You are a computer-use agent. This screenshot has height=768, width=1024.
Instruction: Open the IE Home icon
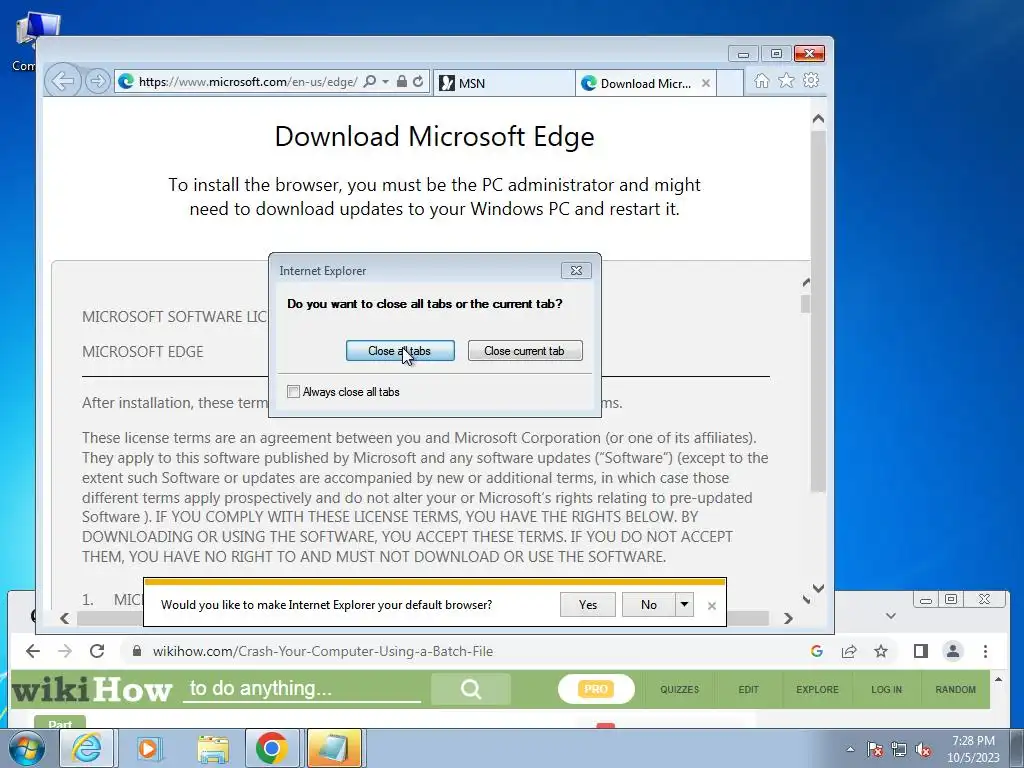tap(761, 81)
